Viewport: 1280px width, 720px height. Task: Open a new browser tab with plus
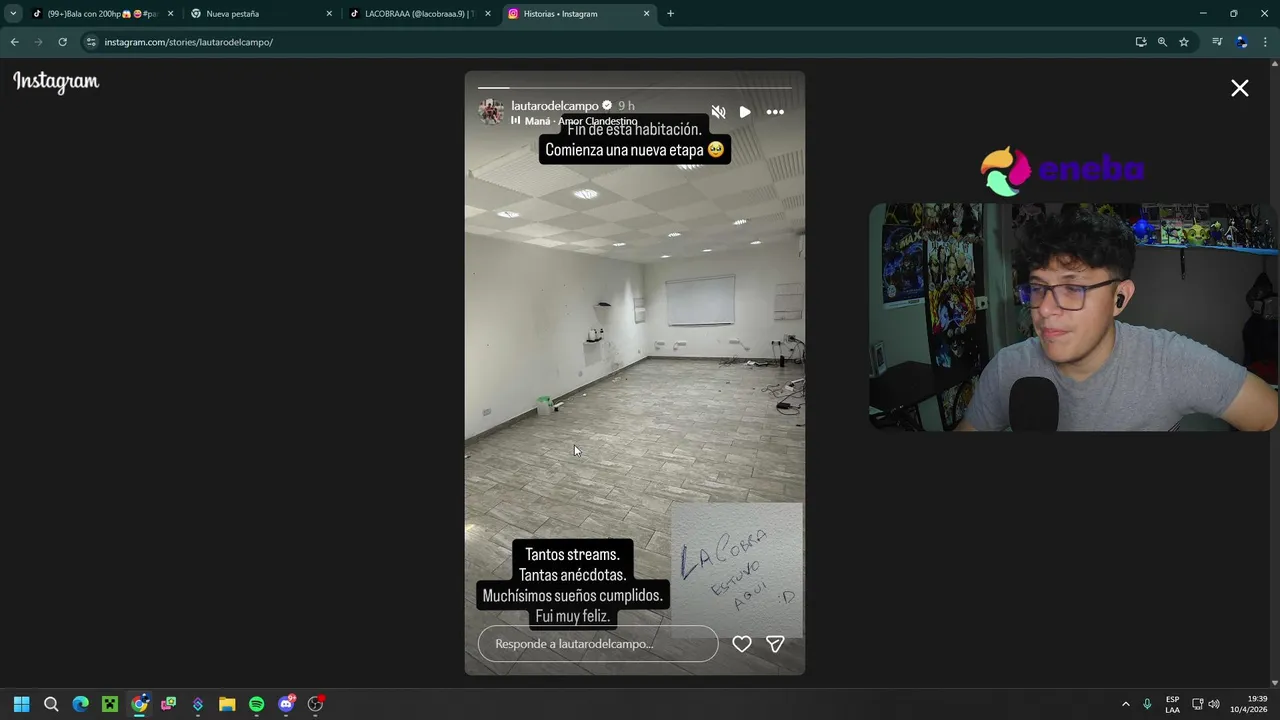(x=670, y=14)
